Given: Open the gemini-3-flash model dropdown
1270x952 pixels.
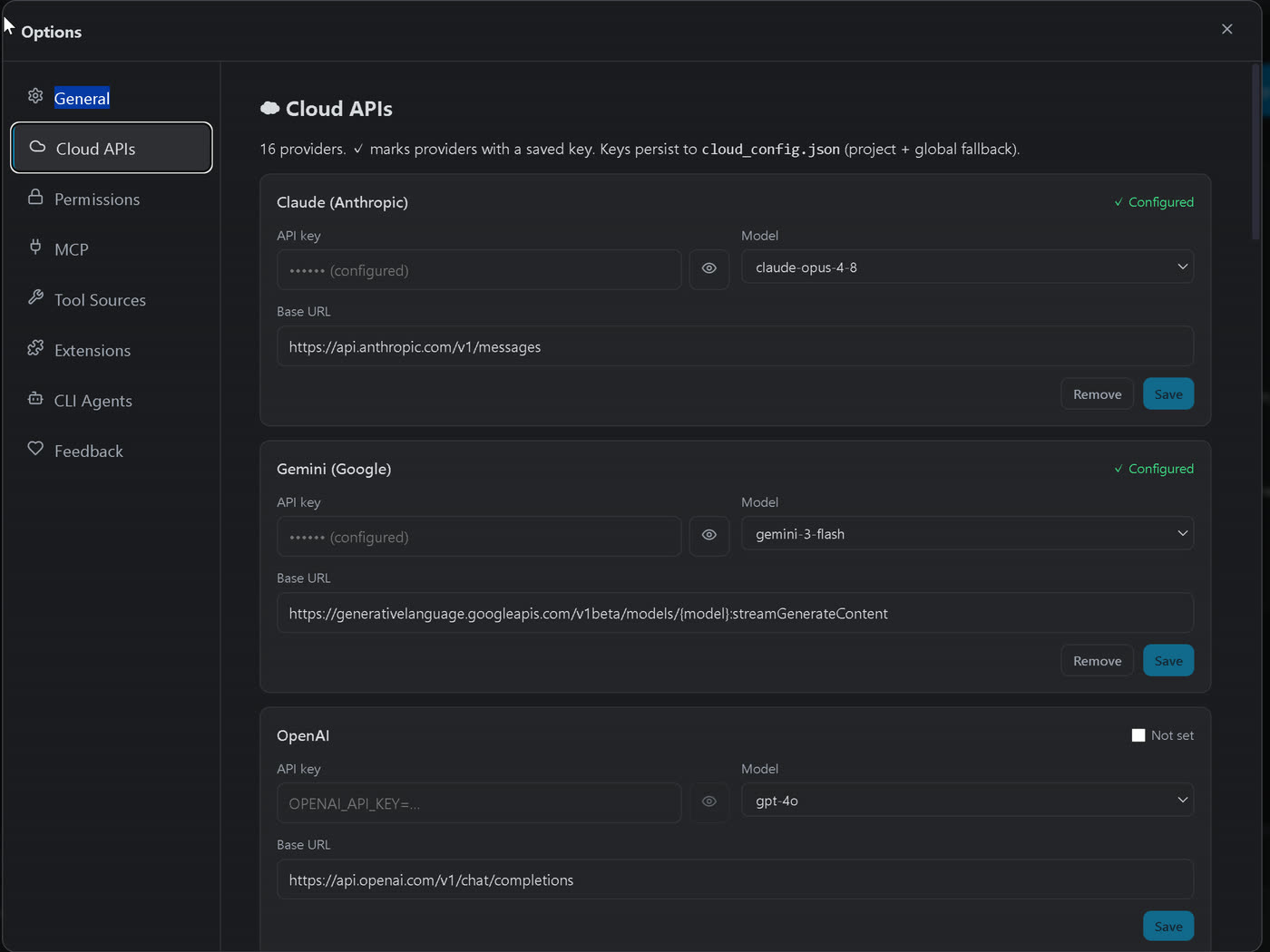Looking at the screenshot, I should pyautogui.click(x=967, y=534).
